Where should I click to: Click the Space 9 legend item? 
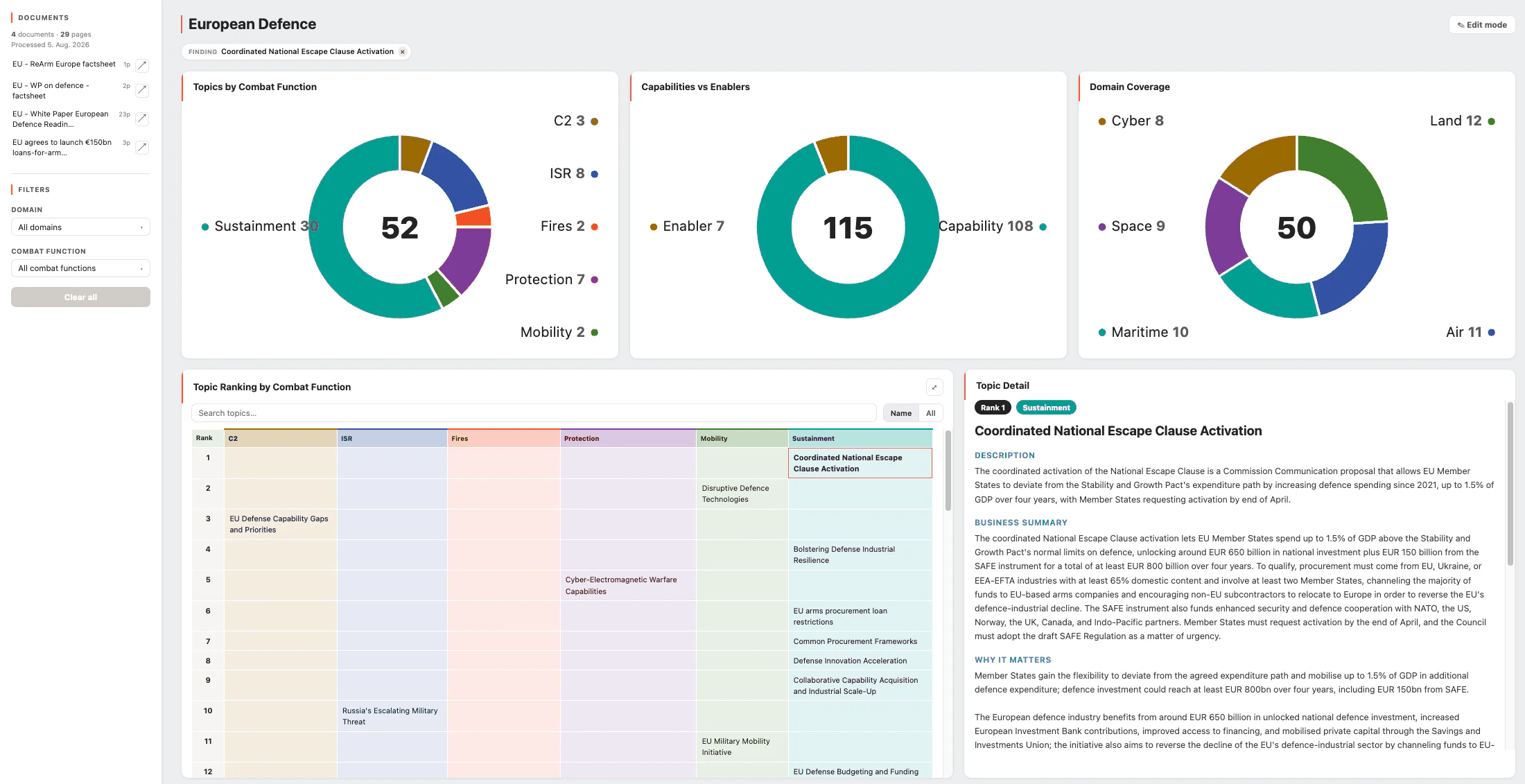[x=1131, y=227]
